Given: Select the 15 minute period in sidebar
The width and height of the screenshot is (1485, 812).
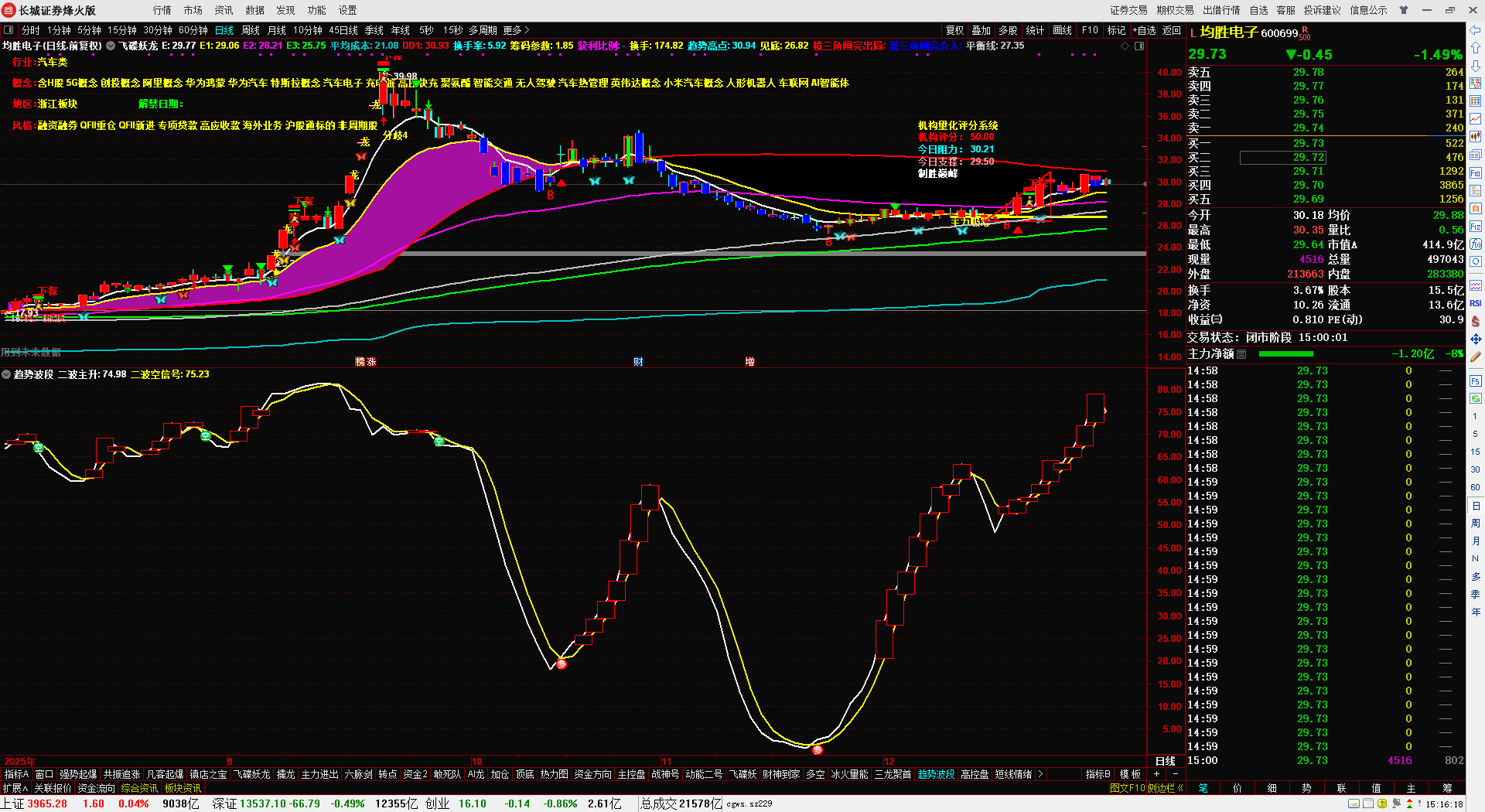Looking at the screenshot, I should coord(1476,452).
